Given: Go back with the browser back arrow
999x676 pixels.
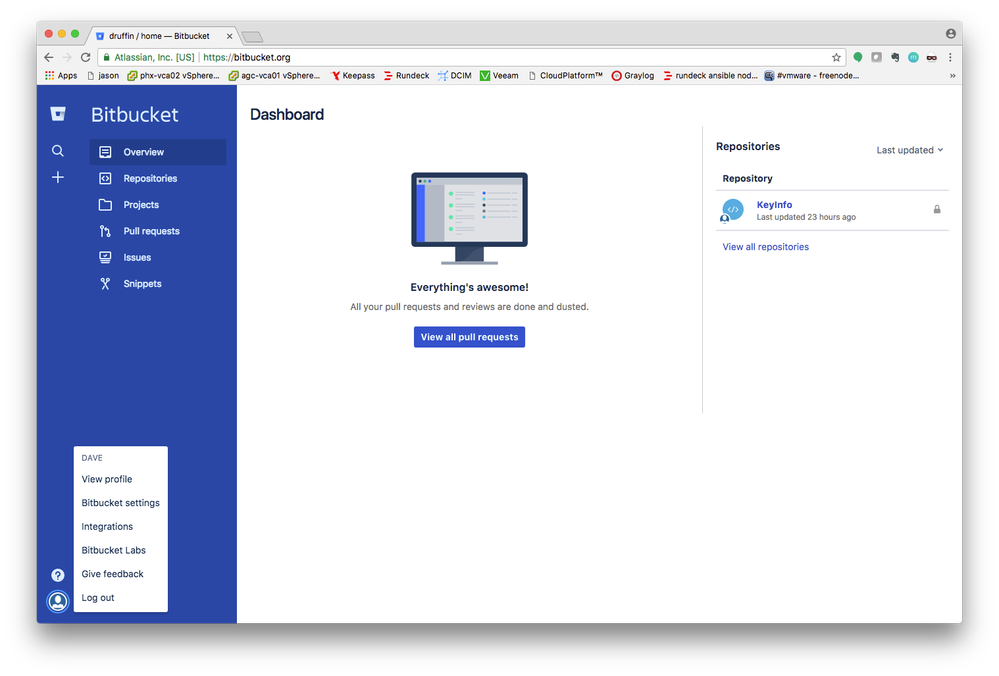Looking at the screenshot, I should coord(49,57).
